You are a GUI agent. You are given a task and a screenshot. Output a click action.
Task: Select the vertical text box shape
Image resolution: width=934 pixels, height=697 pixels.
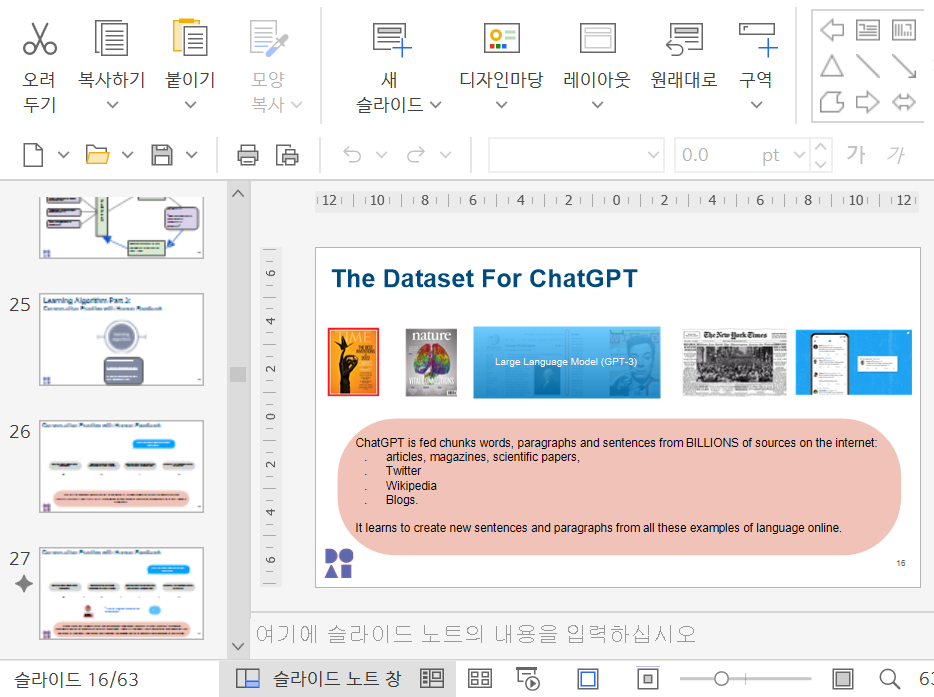click(x=904, y=30)
